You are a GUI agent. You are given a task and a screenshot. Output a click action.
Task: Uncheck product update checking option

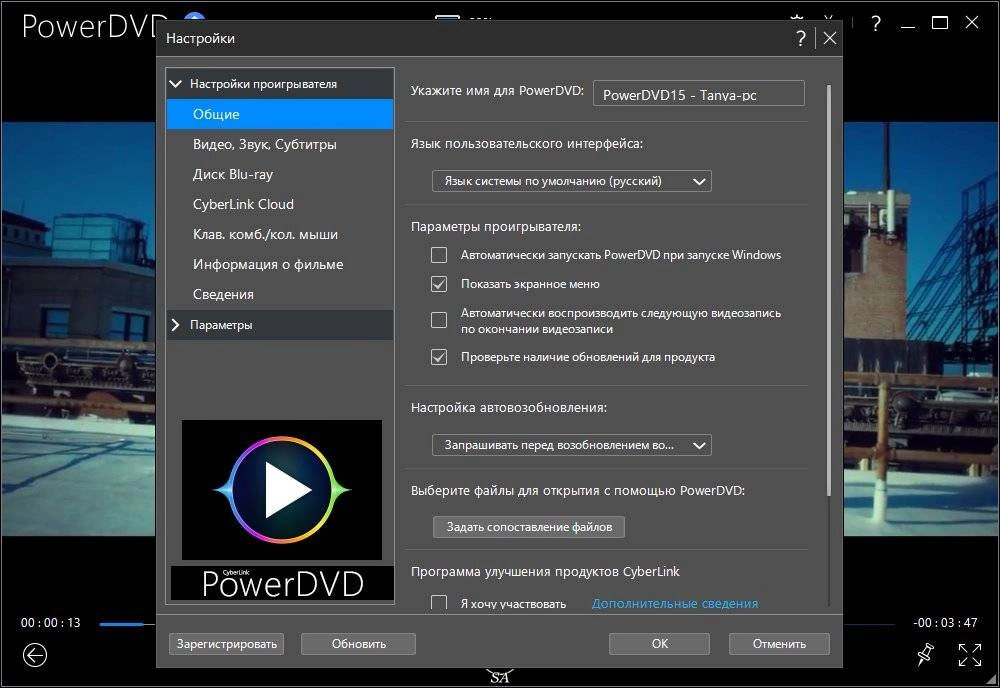click(x=439, y=357)
